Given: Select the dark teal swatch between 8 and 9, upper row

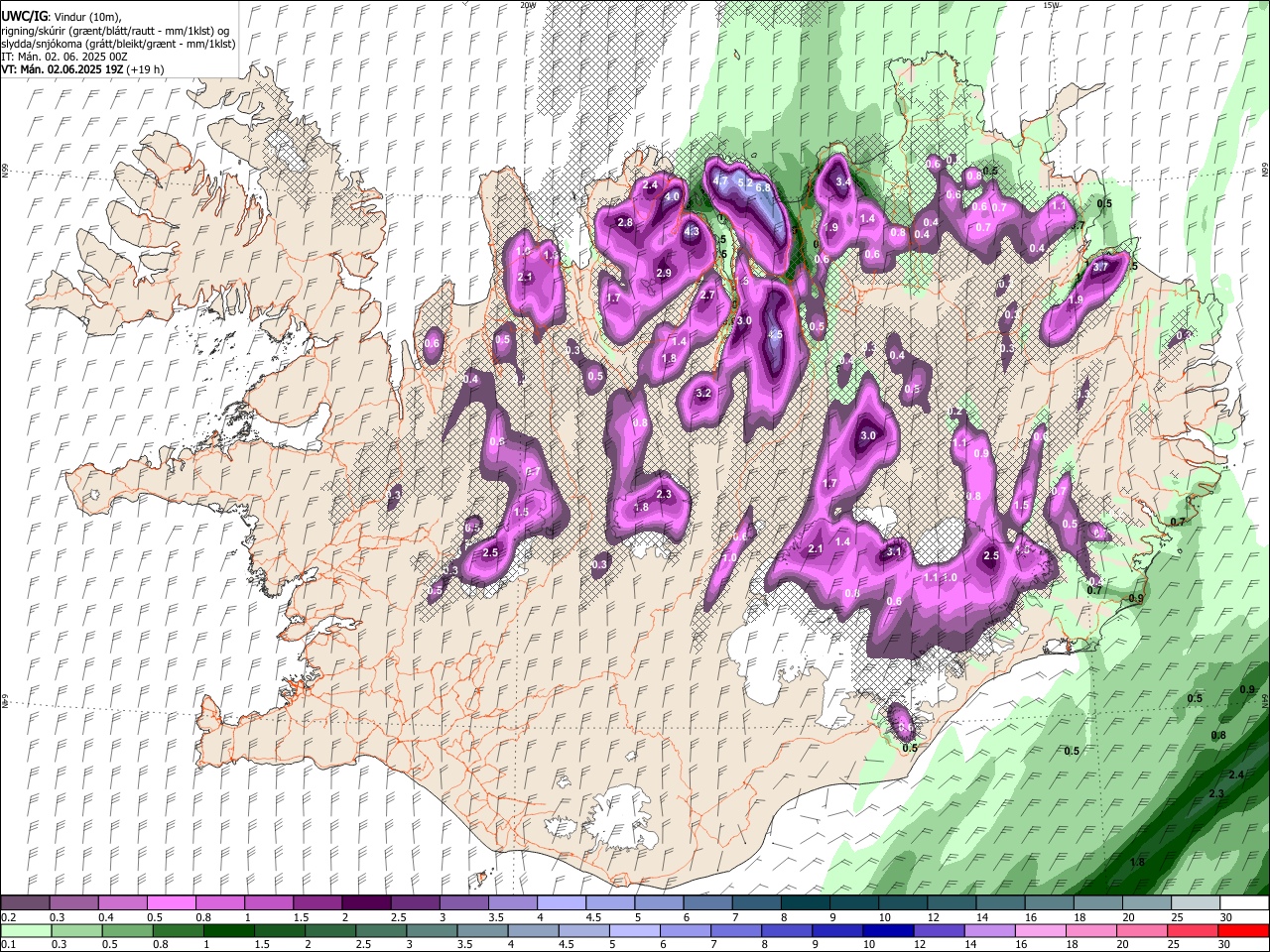Looking at the screenshot, I should point(806,903).
